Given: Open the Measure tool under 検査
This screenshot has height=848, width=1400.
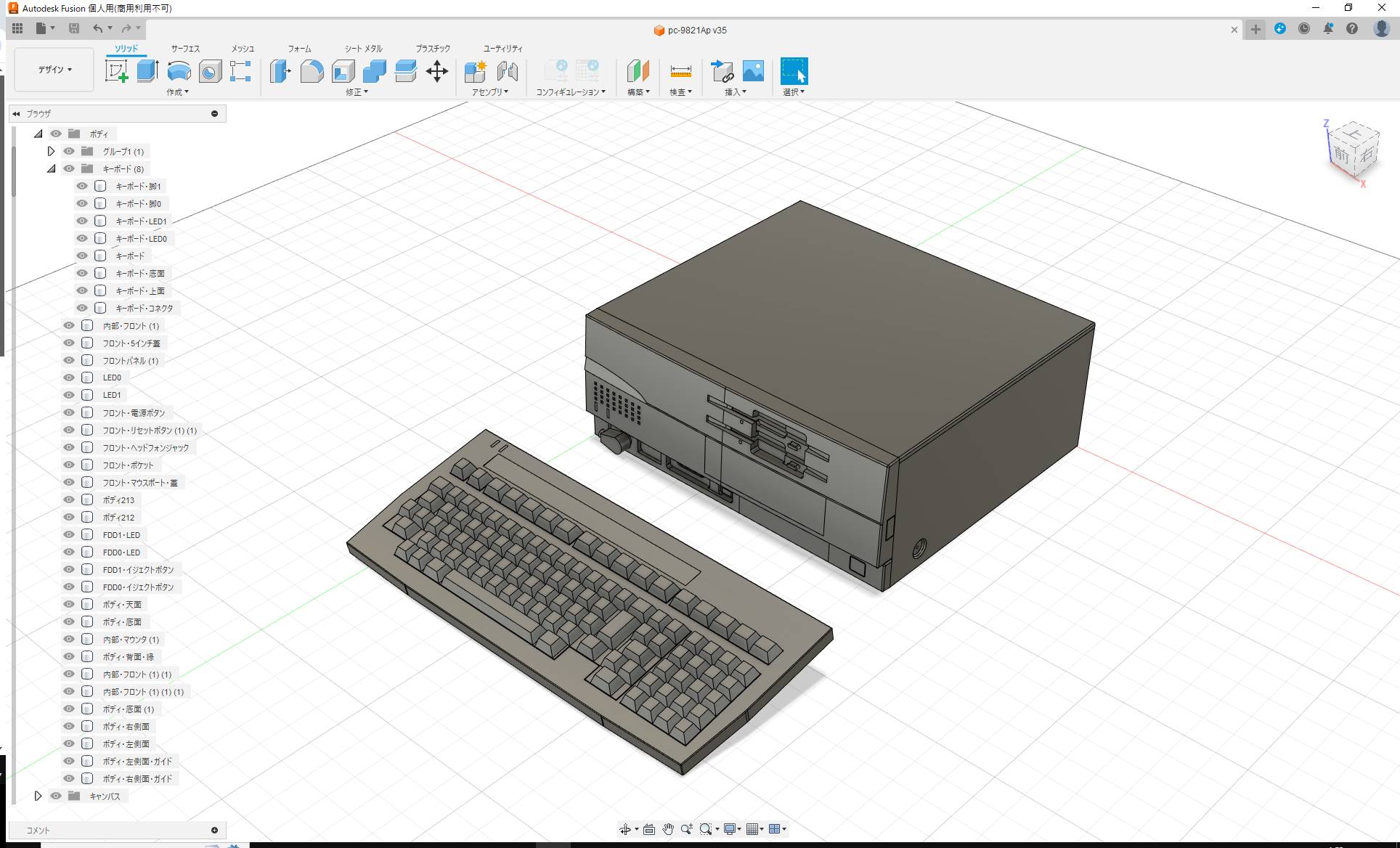Looking at the screenshot, I should tap(680, 70).
